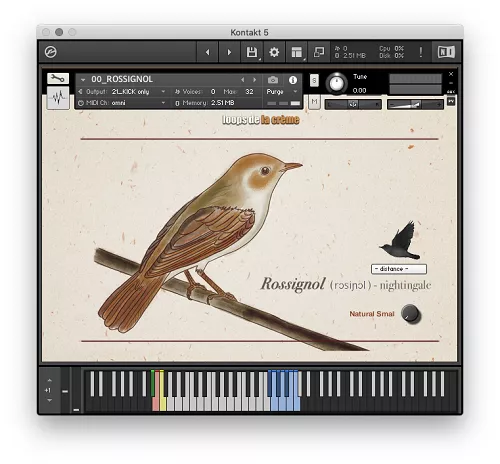Click the Disk 0% readout
Image resolution: width=500 pixels, height=464 pixels.
coord(391,56)
